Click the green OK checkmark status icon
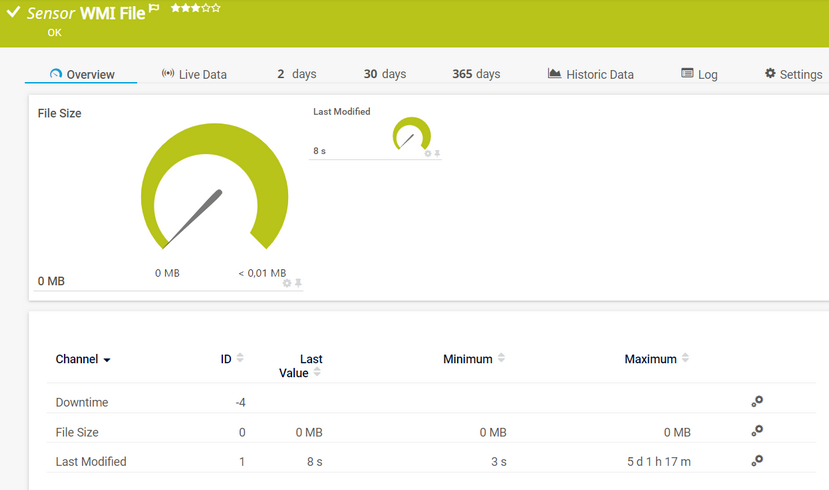829x490 pixels. 13,12
